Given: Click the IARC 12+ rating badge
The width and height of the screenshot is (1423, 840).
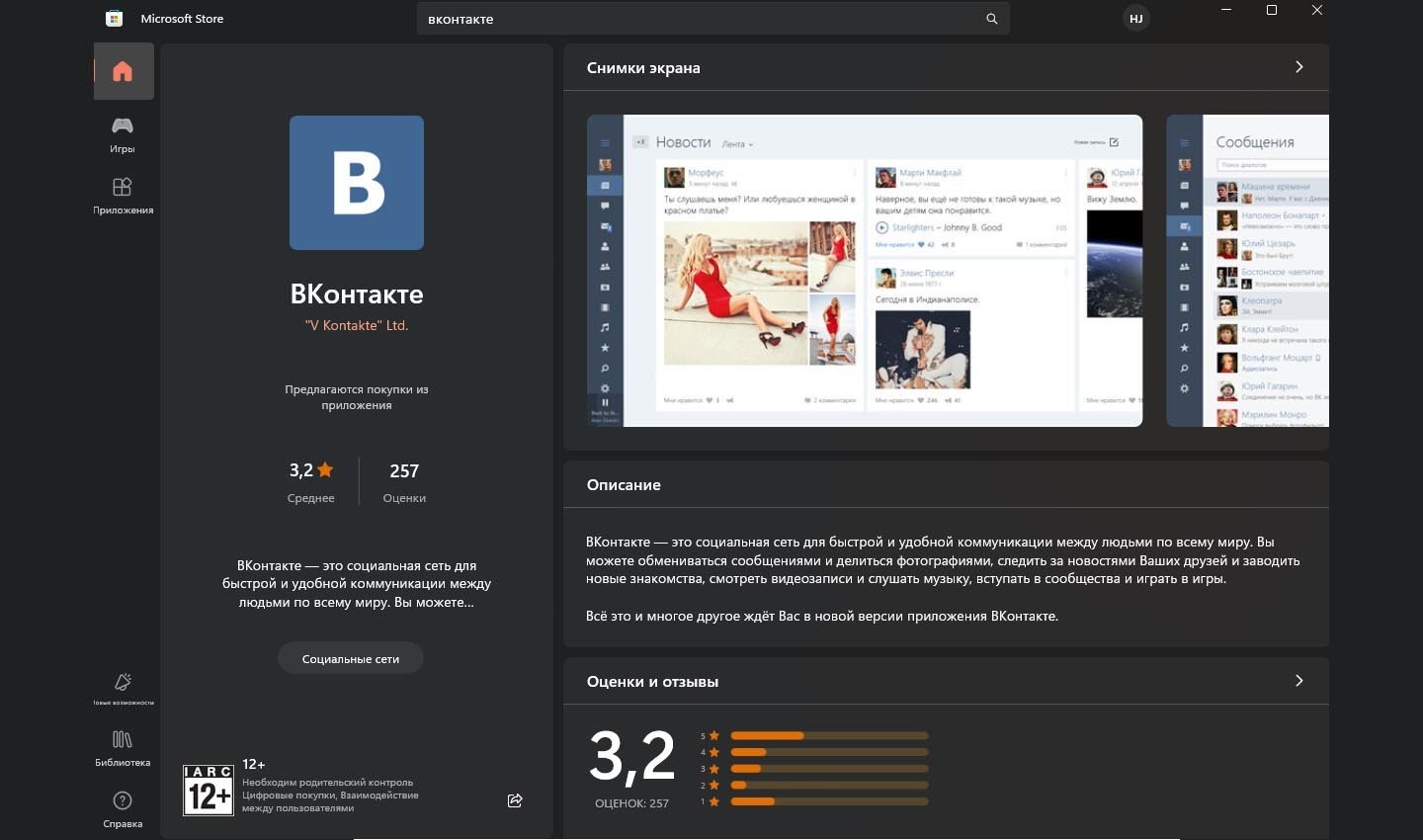Looking at the screenshot, I should coord(209,790).
